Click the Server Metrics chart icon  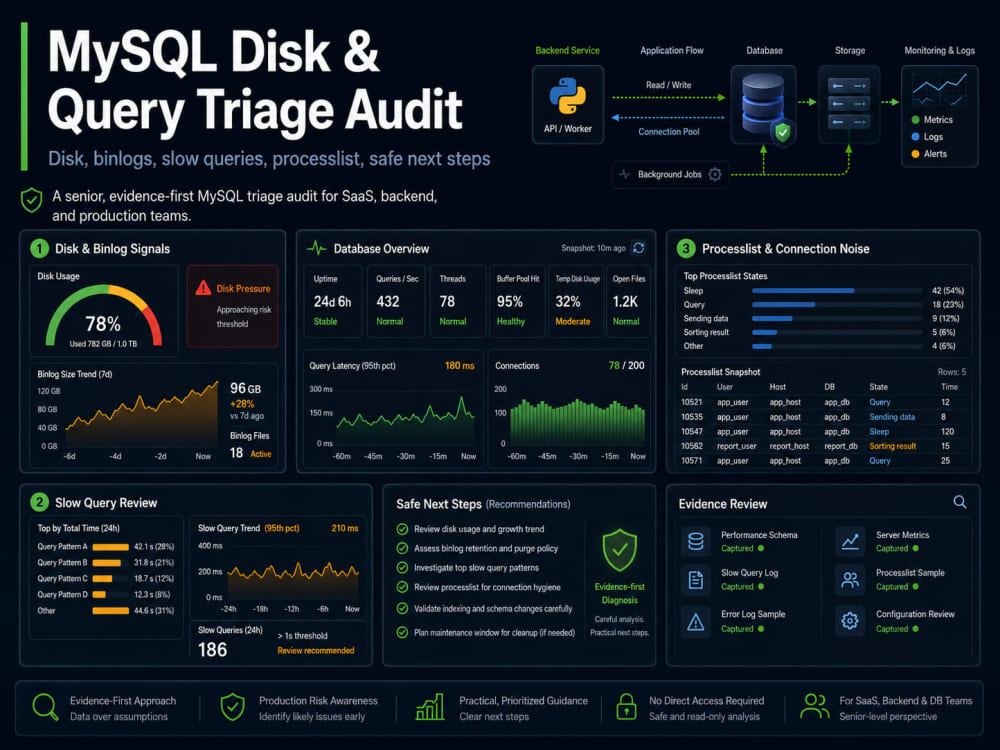tap(849, 541)
